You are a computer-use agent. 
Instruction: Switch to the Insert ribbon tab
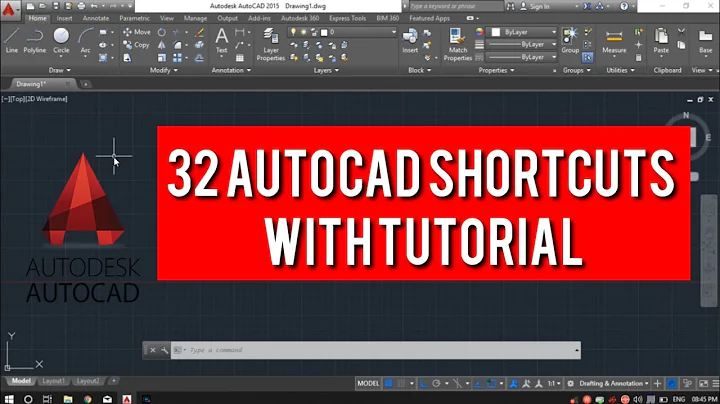64,18
